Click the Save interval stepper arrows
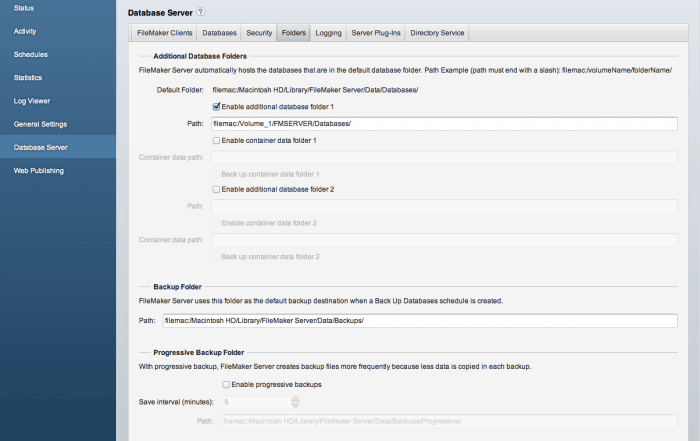 [x=295, y=402]
